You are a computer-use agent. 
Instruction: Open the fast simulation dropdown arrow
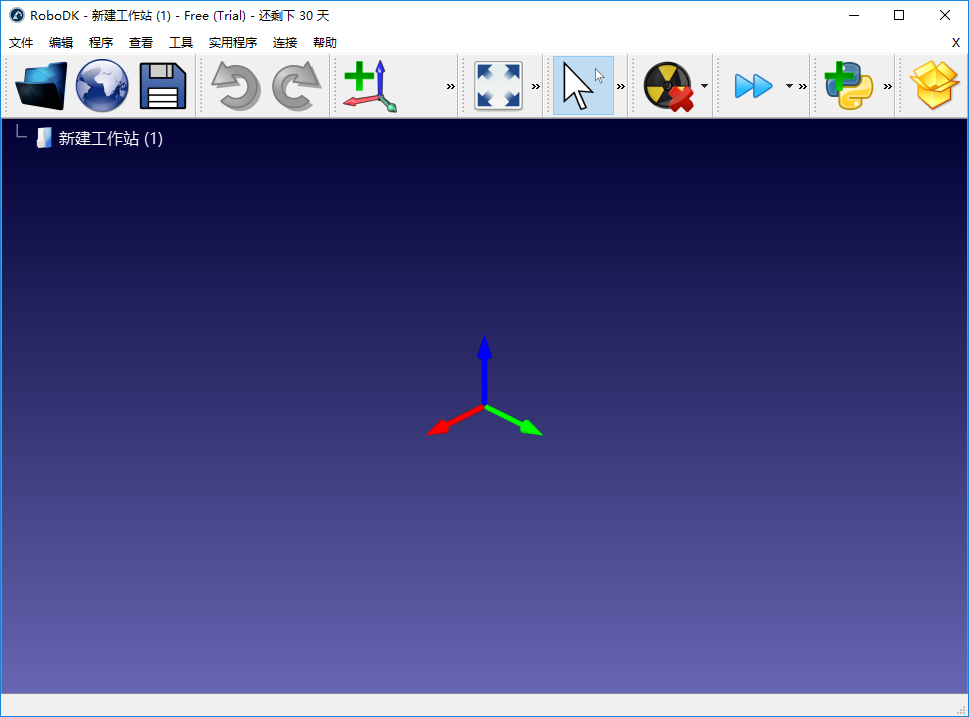click(x=789, y=86)
